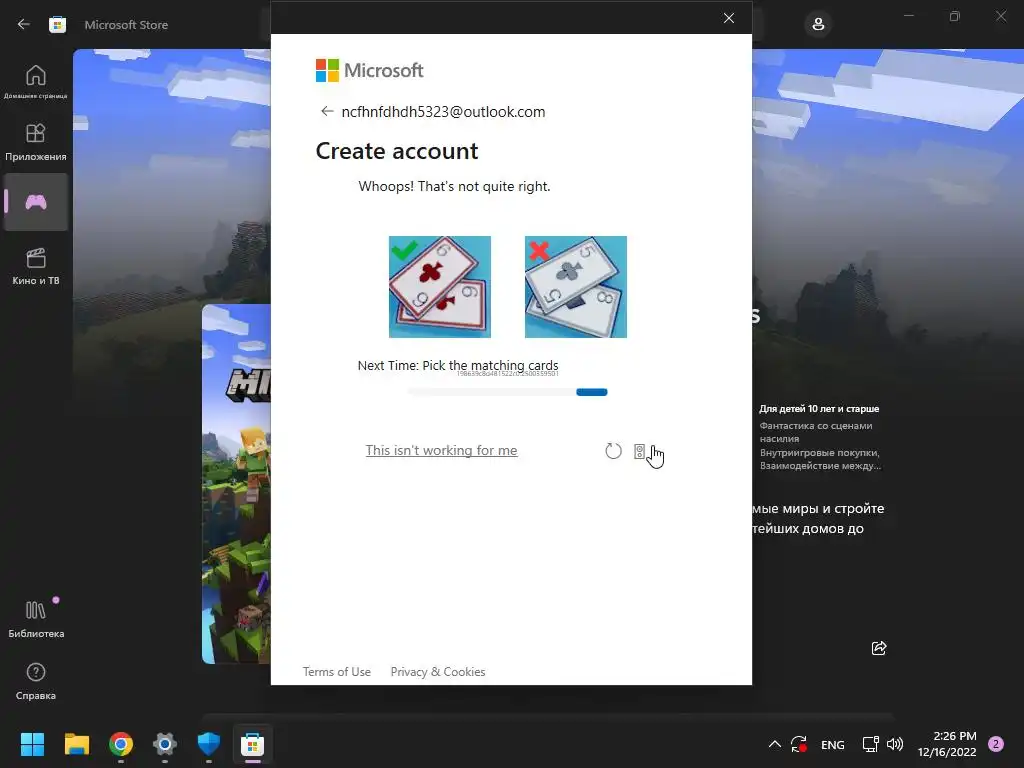
Task: Restart the puzzle with the reload icon
Action: click(x=613, y=451)
